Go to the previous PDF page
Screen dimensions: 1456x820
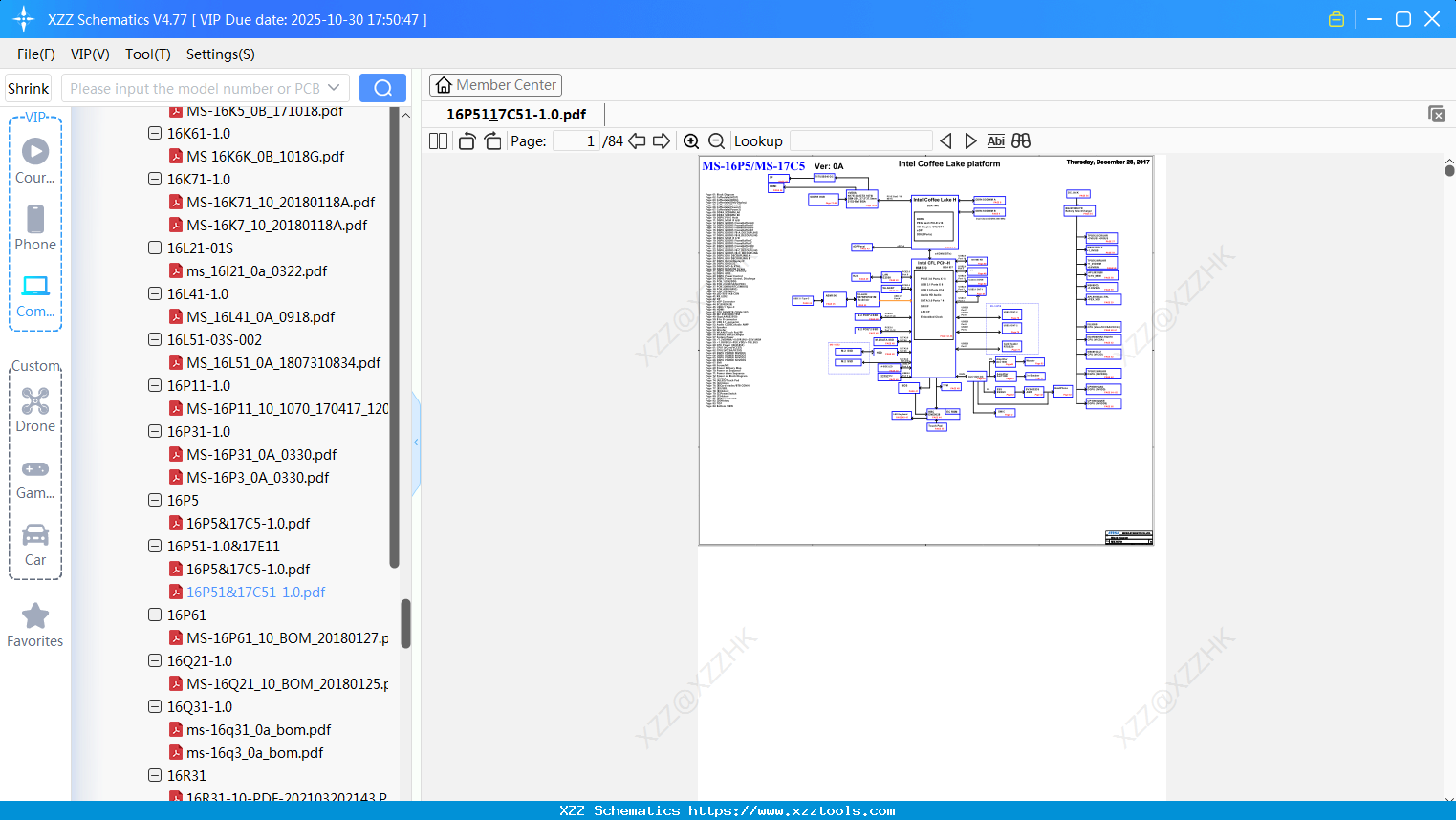coord(637,141)
